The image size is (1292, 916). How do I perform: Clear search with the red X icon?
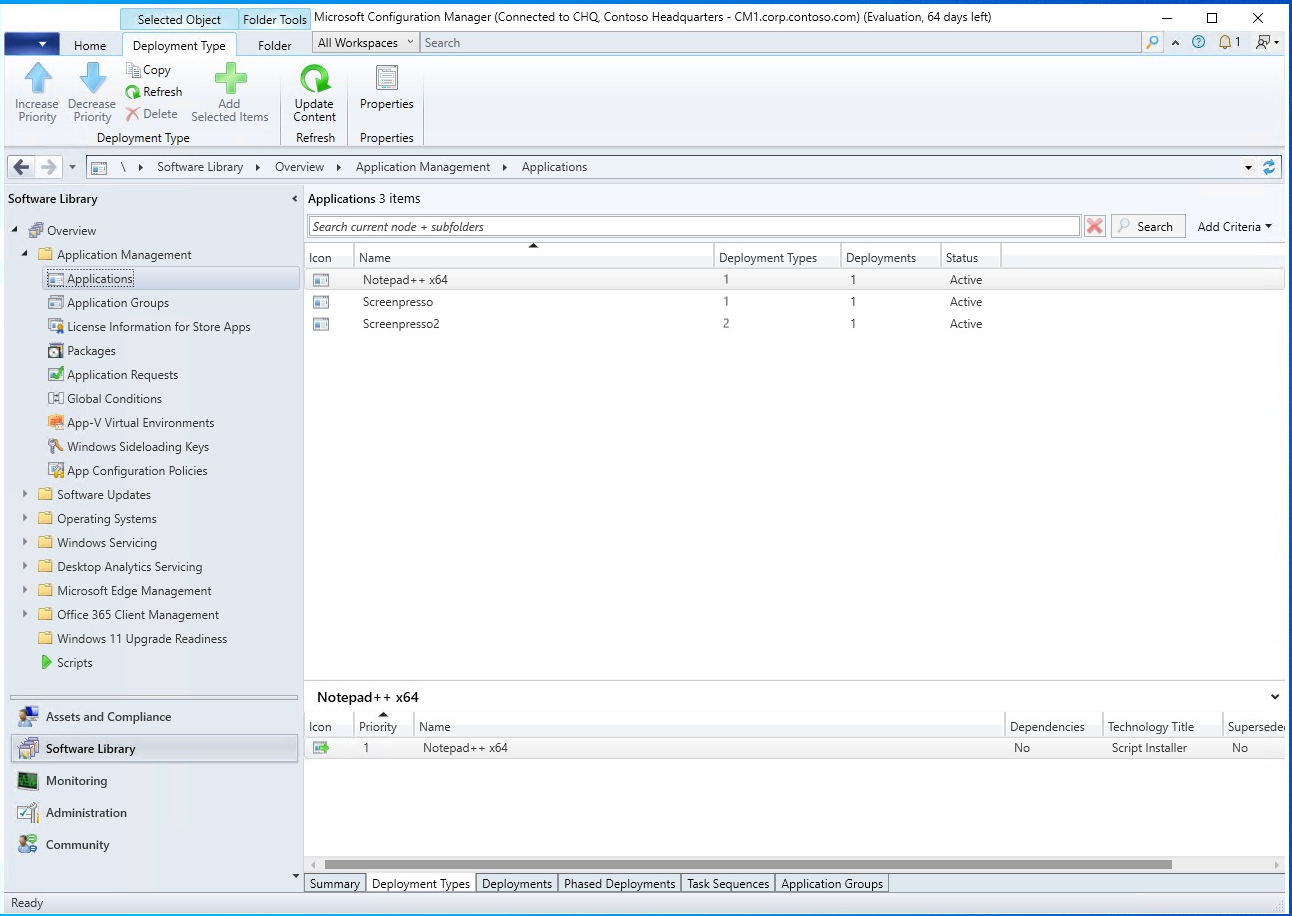pos(1095,227)
